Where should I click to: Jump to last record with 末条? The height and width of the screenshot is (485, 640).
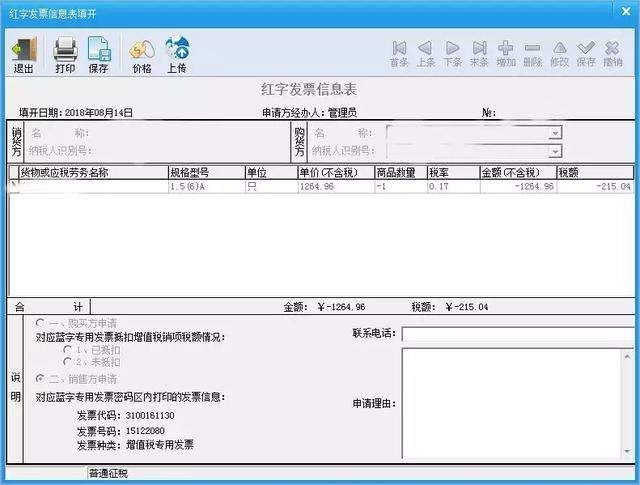pyautogui.click(x=479, y=54)
